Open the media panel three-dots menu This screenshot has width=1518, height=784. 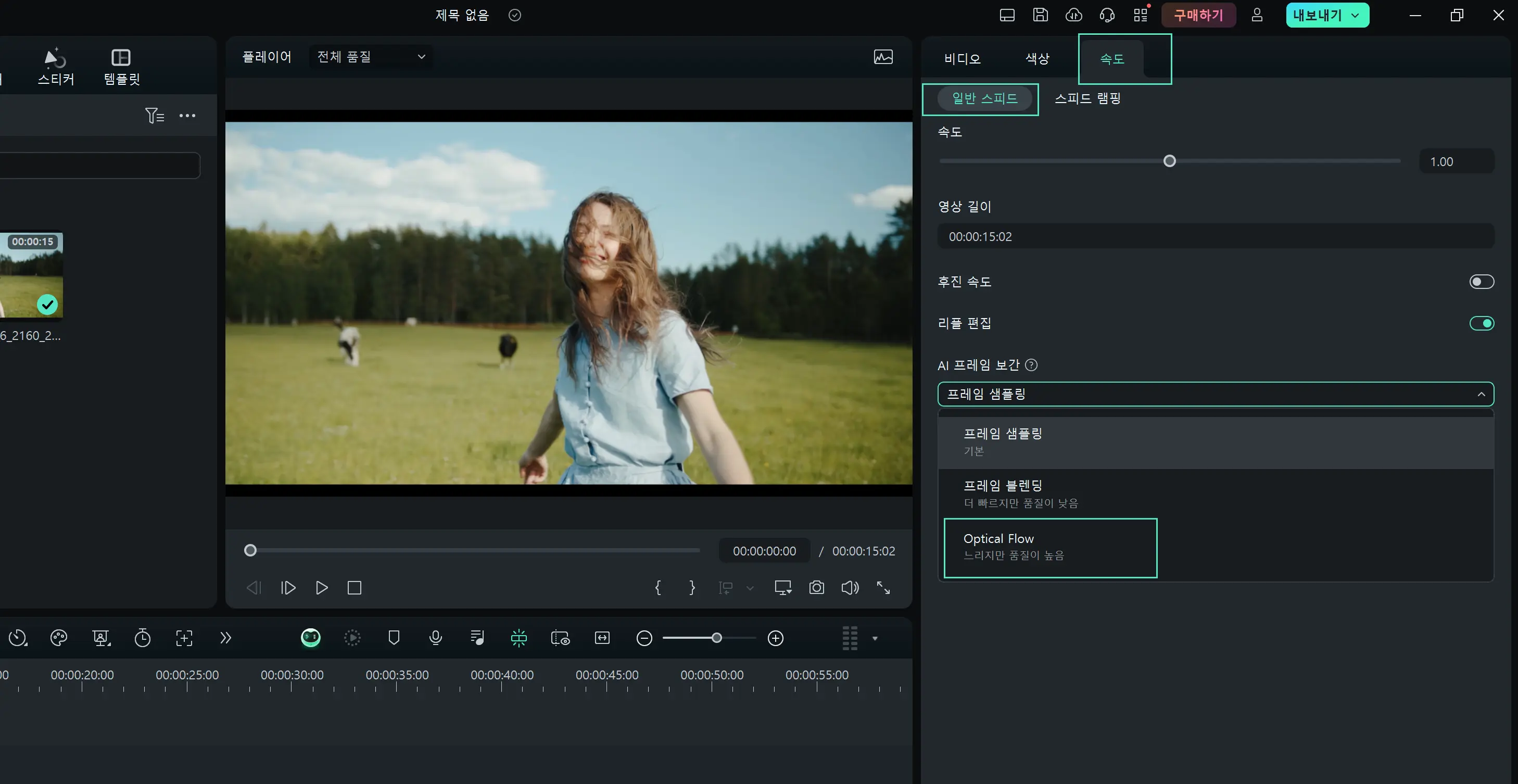pyautogui.click(x=187, y=116)
